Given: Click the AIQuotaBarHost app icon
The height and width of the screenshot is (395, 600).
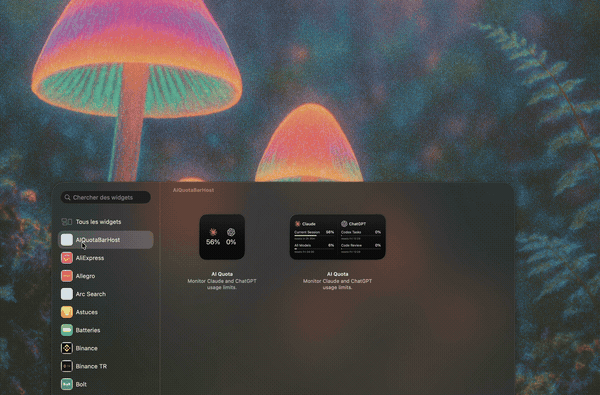Looking at the screenshot, I should tap(67, 240).
